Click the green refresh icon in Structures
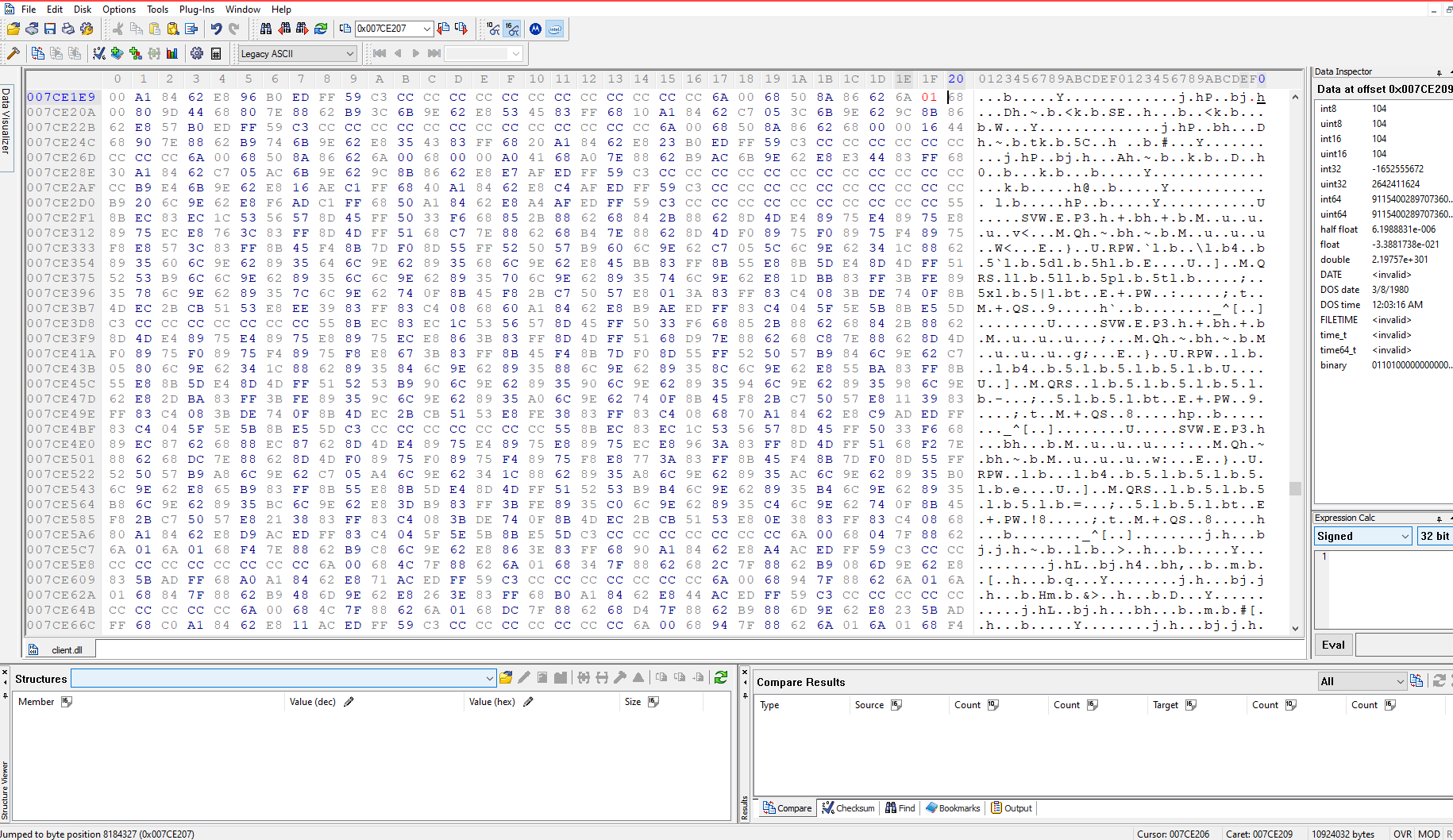The image size is (1453, 840). pos(720,677)
